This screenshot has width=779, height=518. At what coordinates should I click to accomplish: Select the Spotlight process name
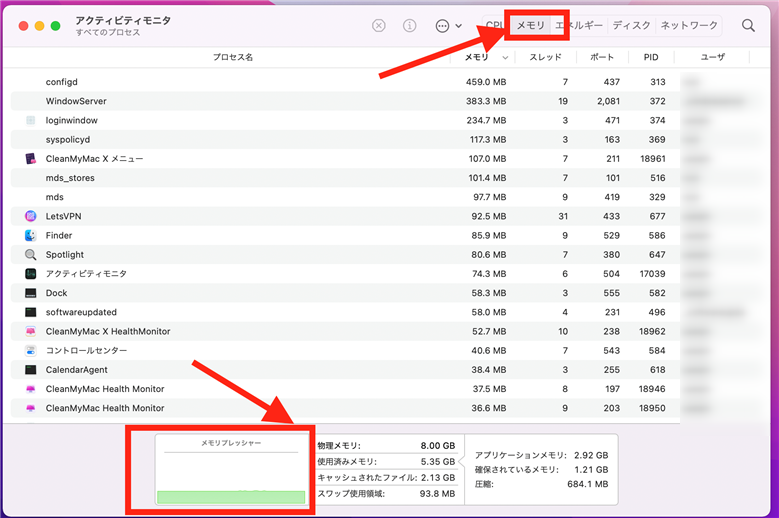(x=65, y=255)
